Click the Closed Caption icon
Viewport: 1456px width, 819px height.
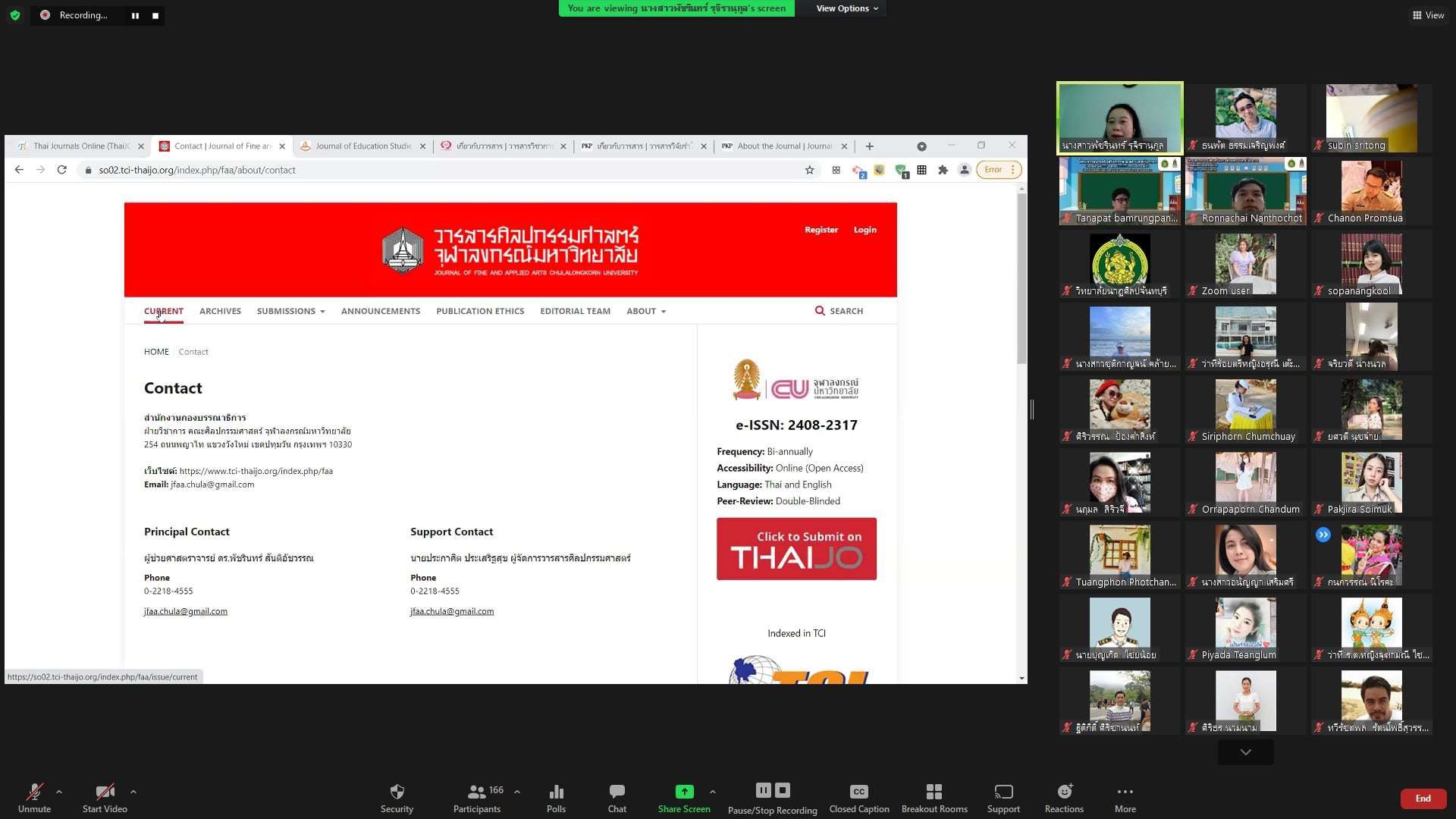click(x=858, y=792)
